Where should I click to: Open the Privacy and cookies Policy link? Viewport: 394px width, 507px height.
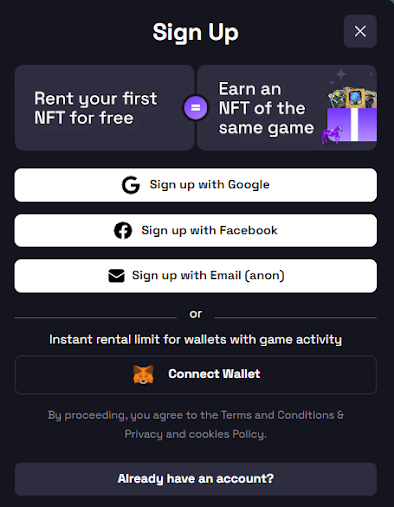point(195,434)
